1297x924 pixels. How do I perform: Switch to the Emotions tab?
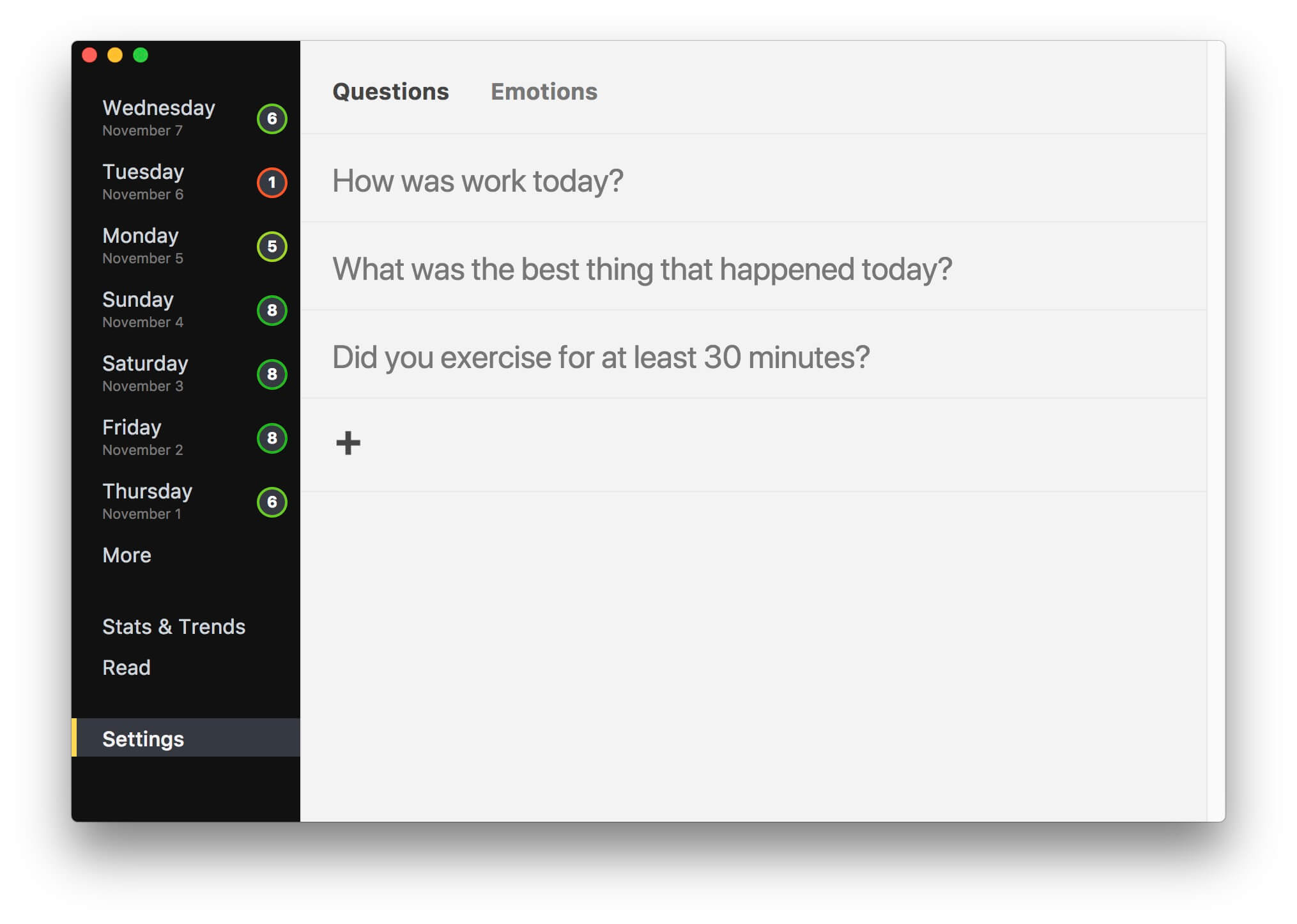click(544, 92)
